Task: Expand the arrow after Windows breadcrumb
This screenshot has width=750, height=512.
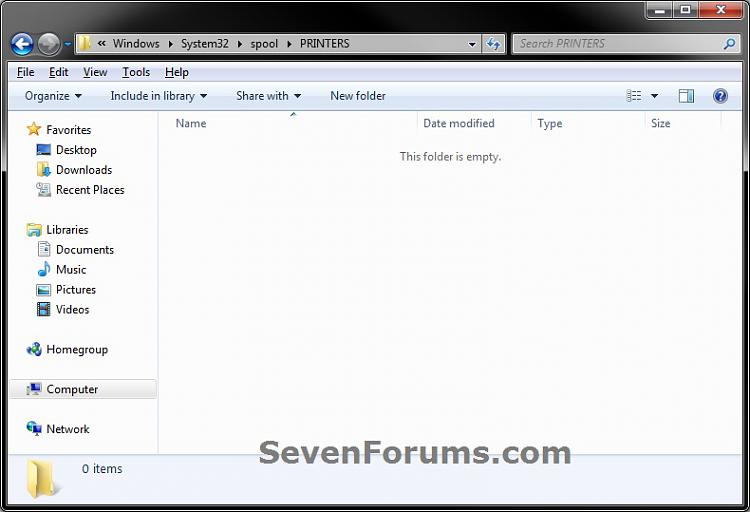Action: [x=170, y=44]
